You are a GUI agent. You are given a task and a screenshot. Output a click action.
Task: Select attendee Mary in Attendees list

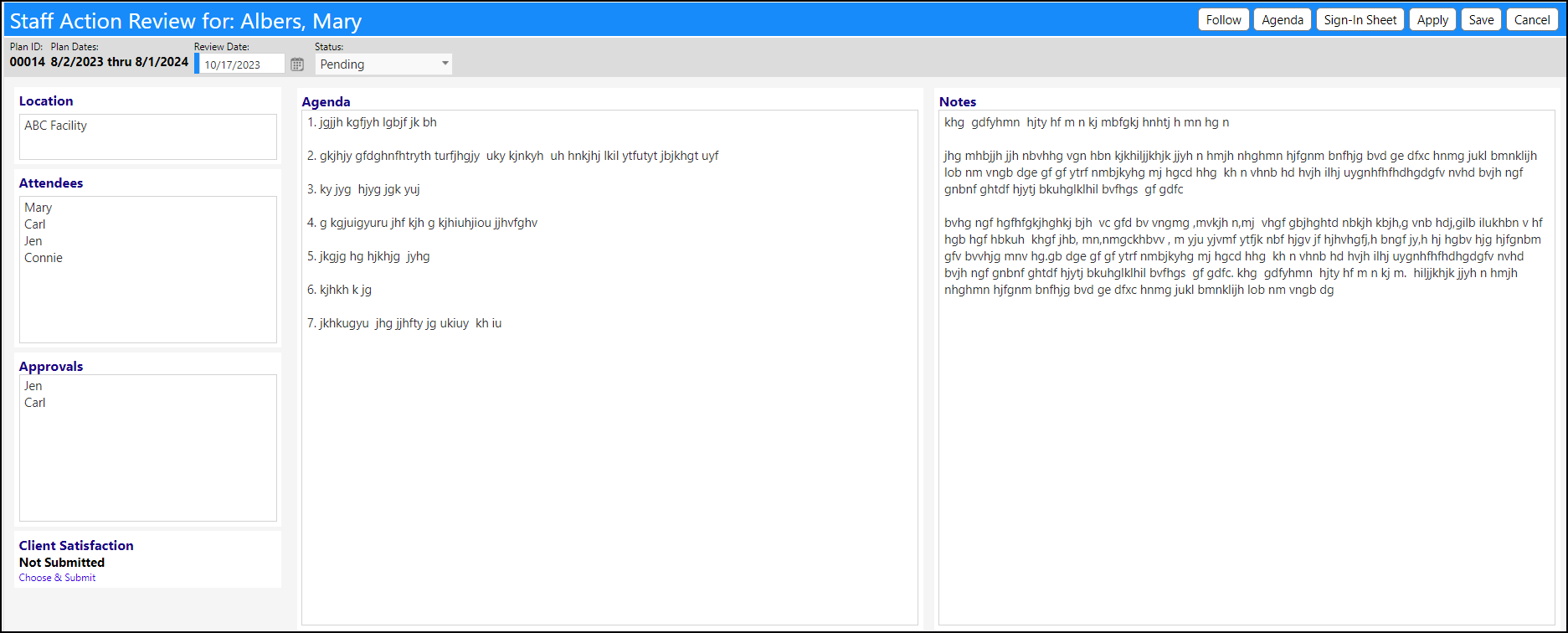coord(39,208)
